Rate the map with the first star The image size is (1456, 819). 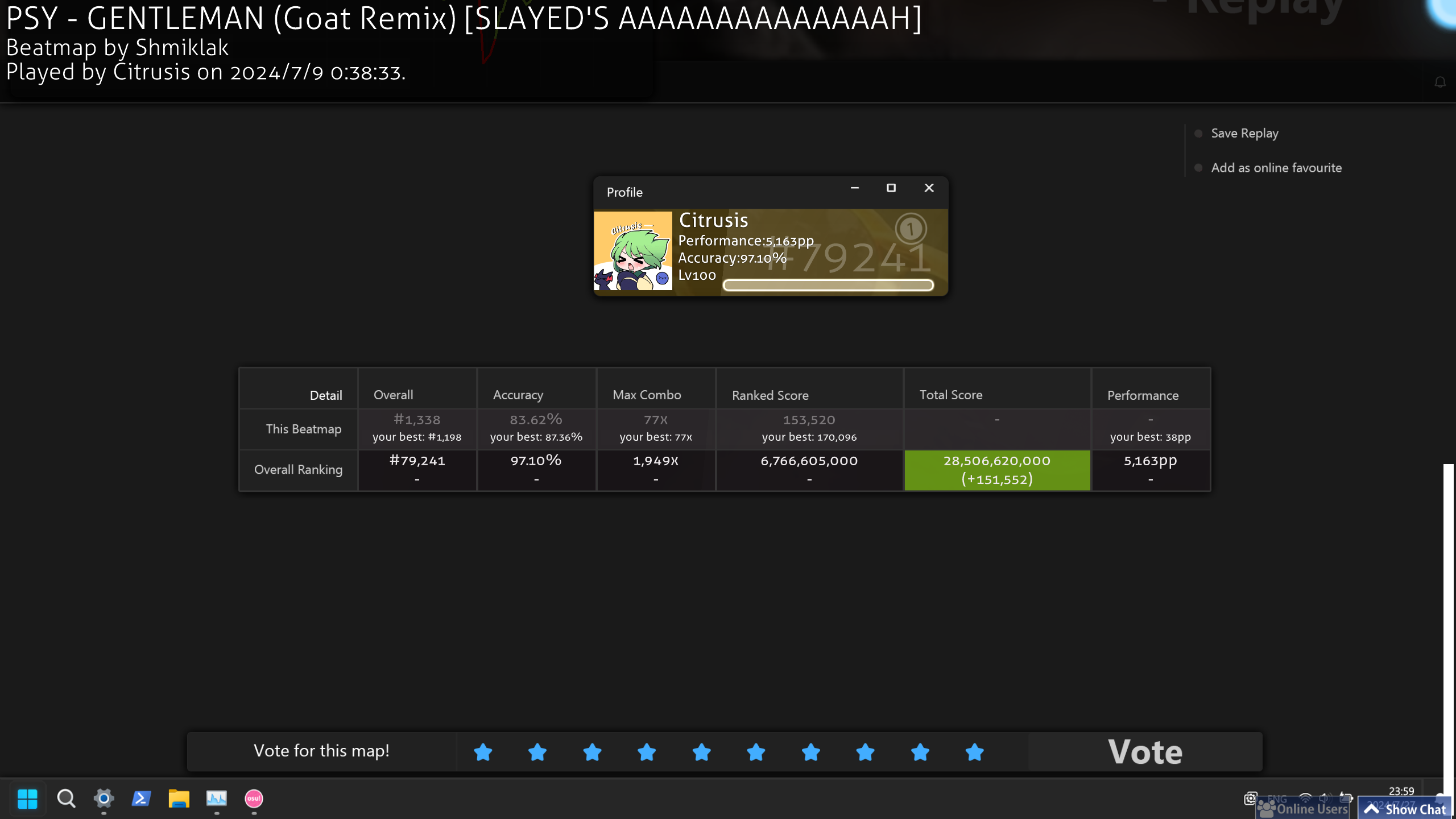click(x=483, y=752)
